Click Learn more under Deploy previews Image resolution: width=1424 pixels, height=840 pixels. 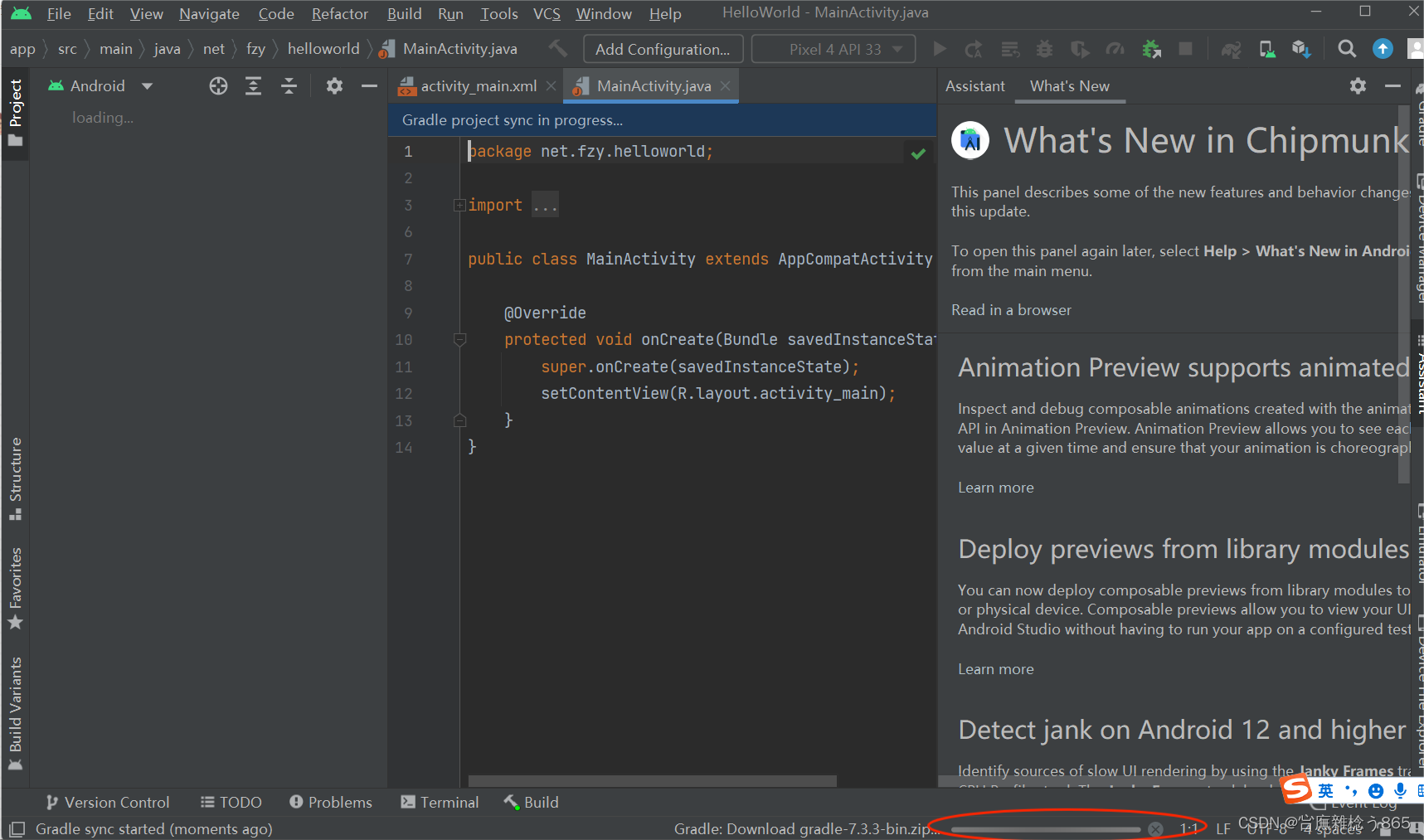pyautogui.click(x=996, y=669)
